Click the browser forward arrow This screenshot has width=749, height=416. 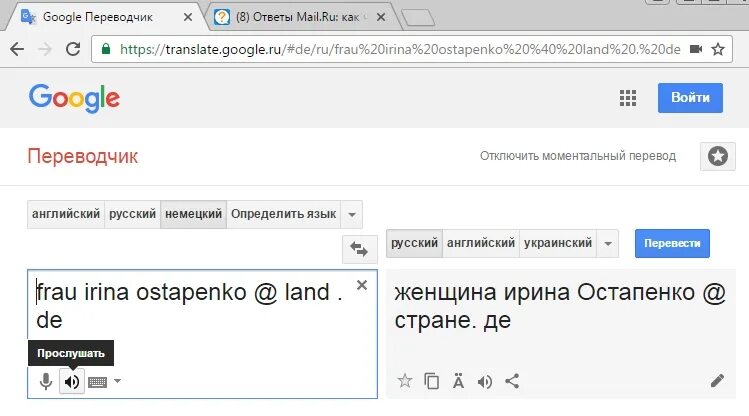point(45,49)
